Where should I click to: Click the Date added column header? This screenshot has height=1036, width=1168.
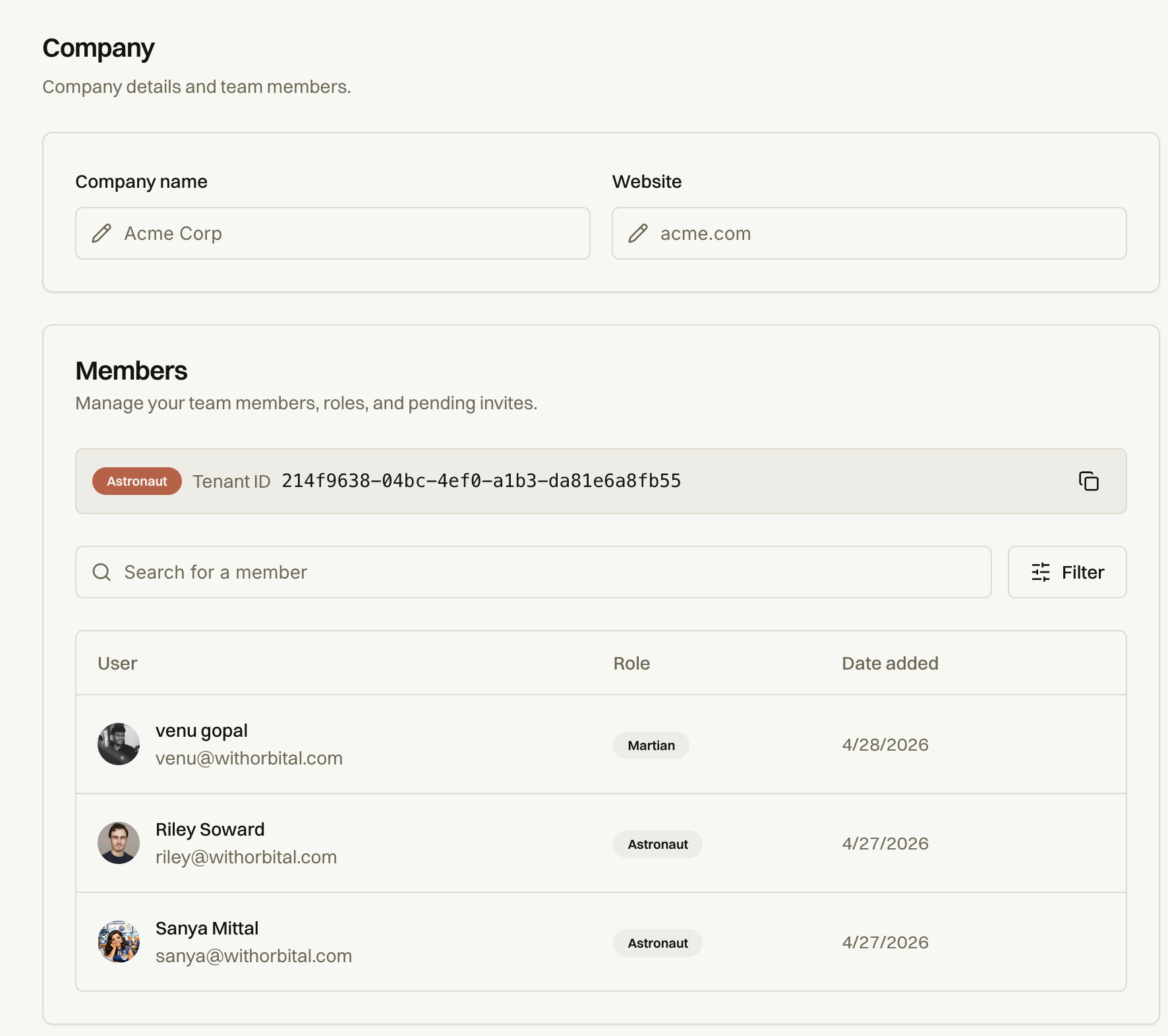[890, 663]
